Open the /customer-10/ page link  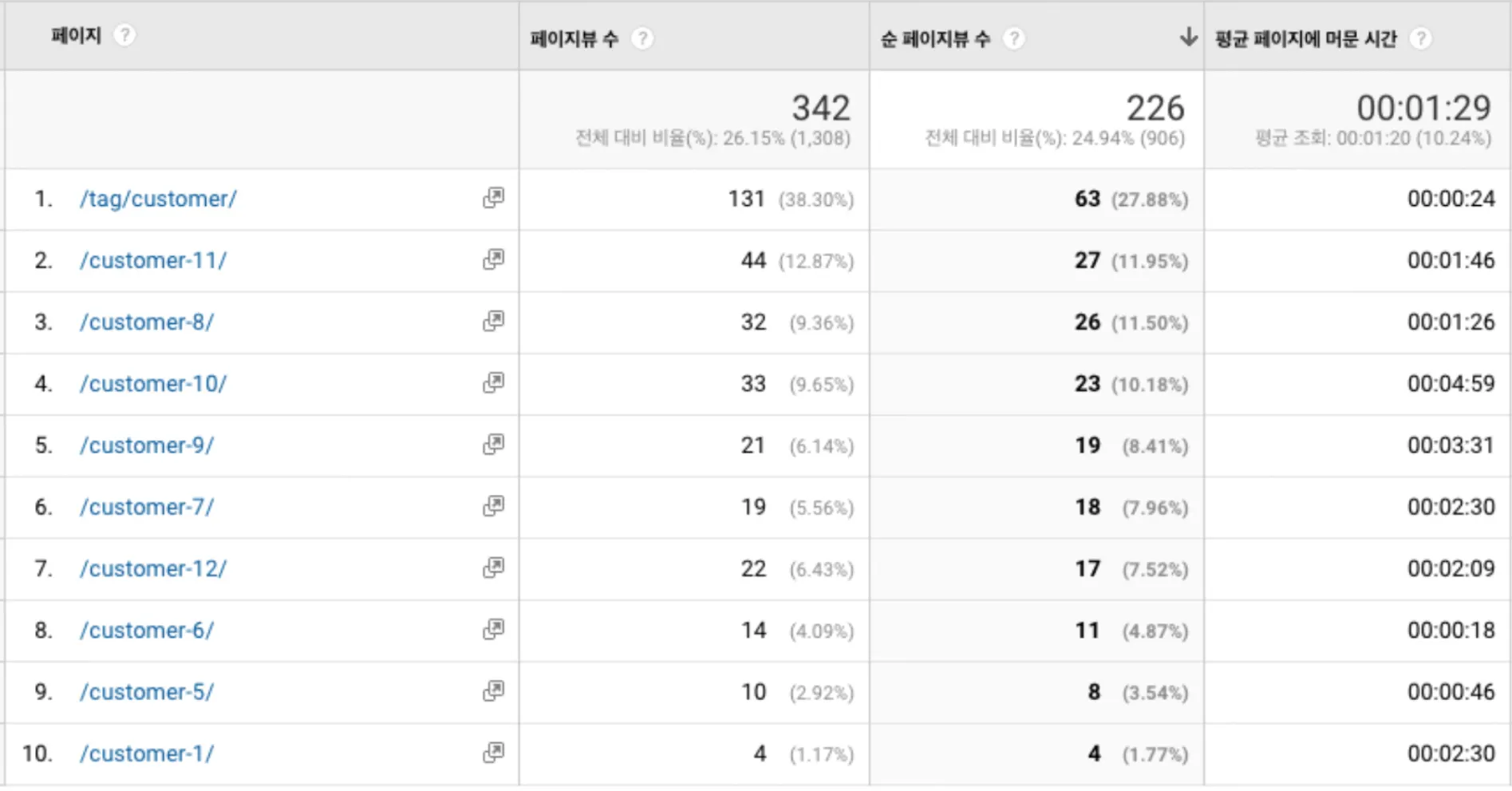pos(153,384)
